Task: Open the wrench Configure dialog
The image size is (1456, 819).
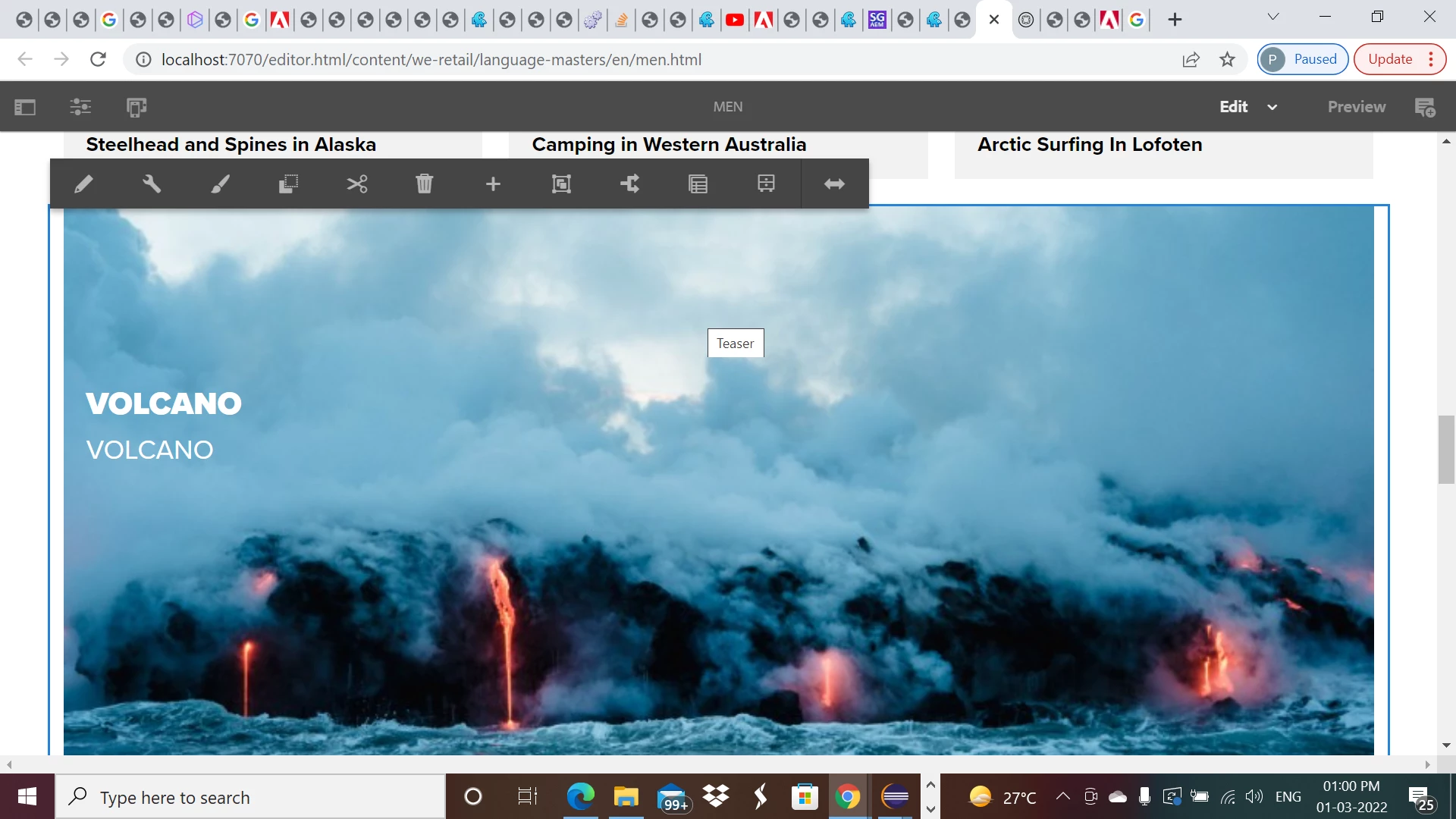Action: point(152,184)
